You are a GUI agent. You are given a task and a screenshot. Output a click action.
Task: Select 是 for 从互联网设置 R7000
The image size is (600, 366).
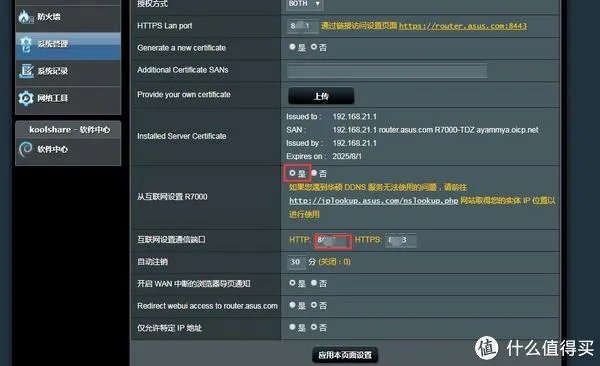(293, 173)
